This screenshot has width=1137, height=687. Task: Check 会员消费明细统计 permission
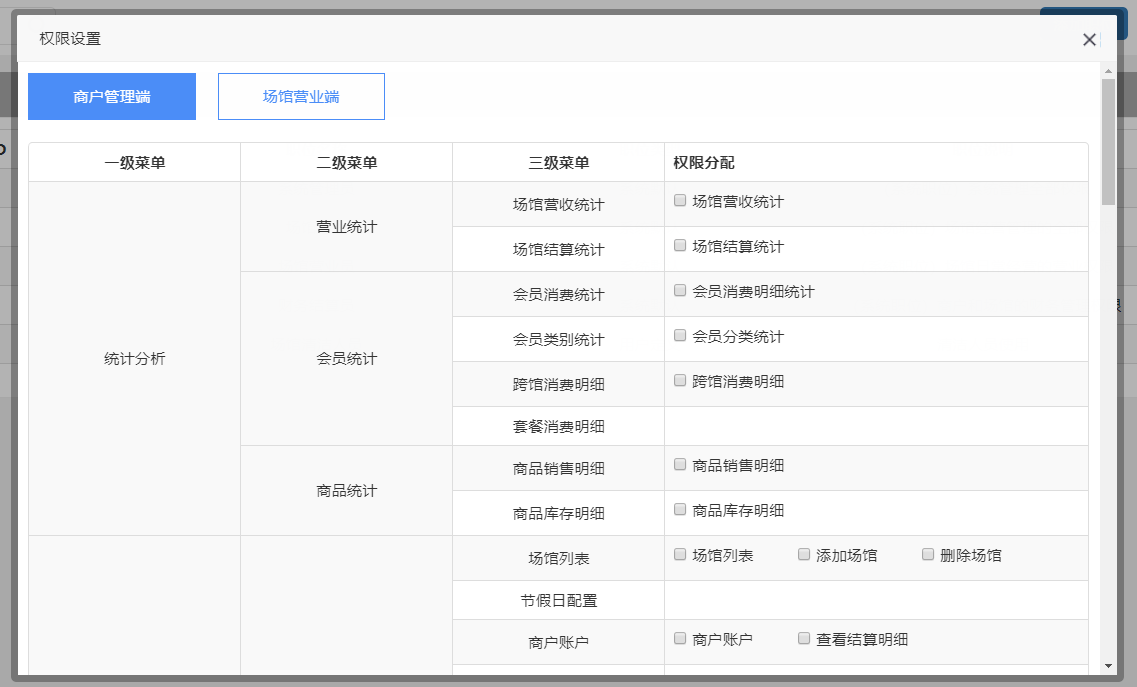[x=680, y=291]
